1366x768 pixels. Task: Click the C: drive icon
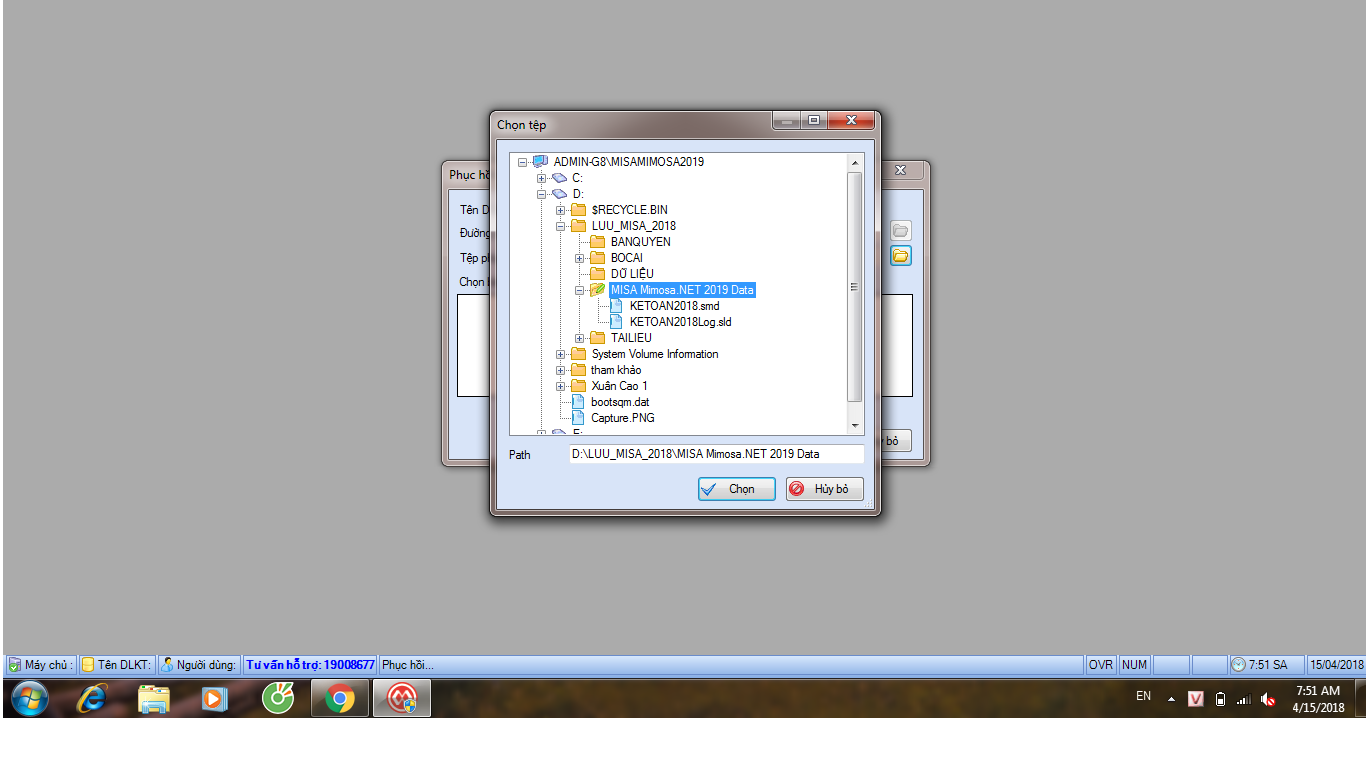(559, 177)
